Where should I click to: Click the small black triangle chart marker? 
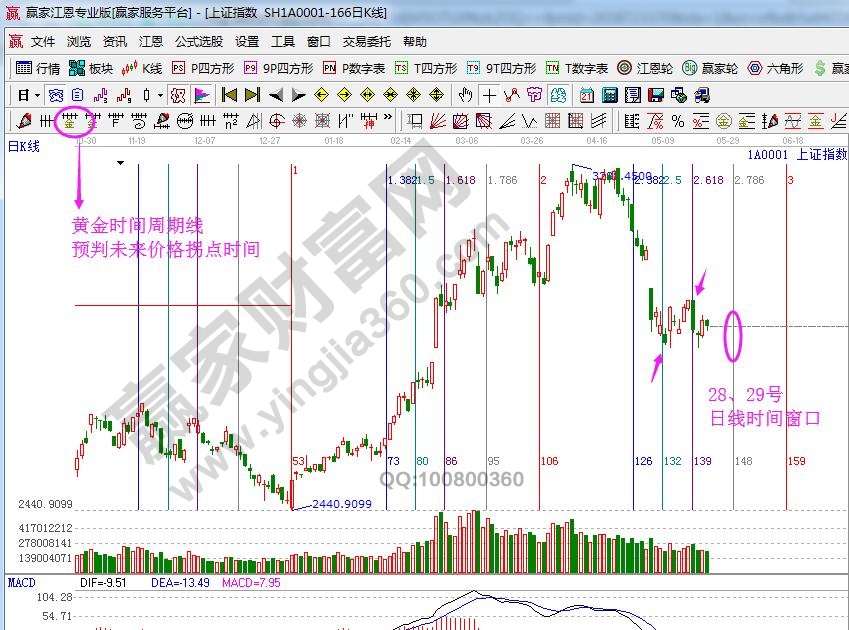click(x=120, y=162)
